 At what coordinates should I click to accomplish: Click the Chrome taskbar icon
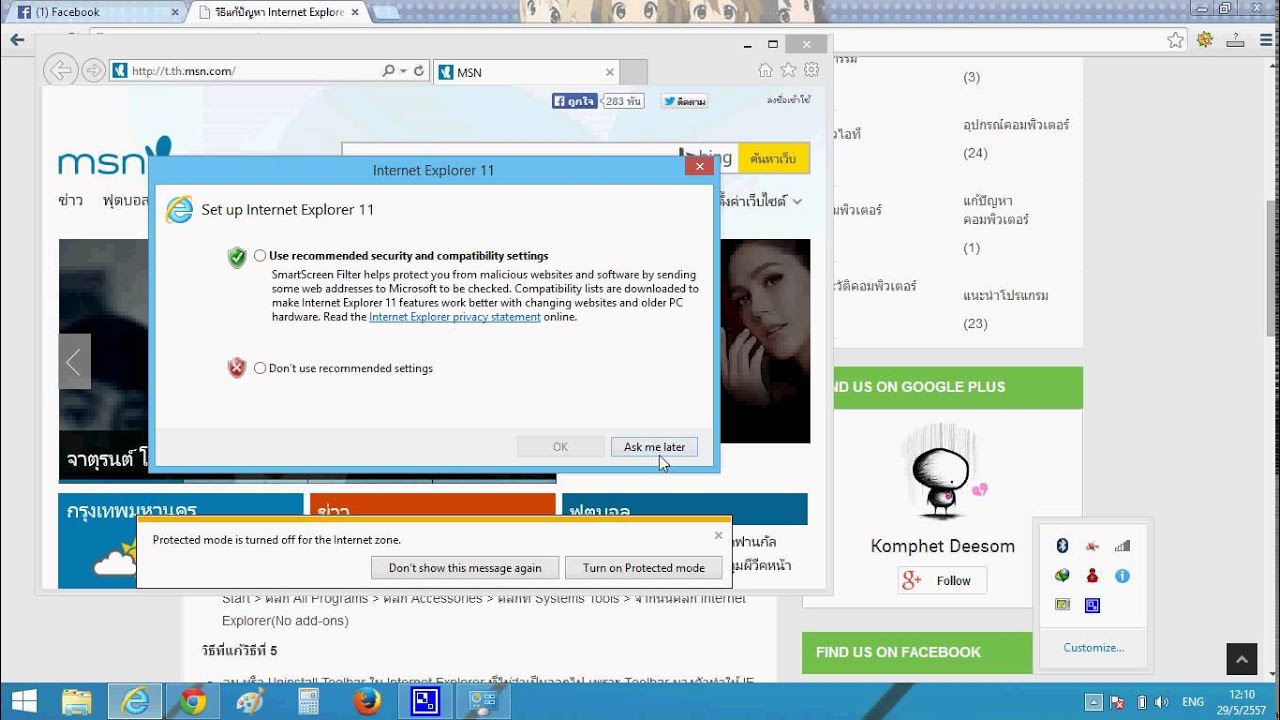click(194, 702)
